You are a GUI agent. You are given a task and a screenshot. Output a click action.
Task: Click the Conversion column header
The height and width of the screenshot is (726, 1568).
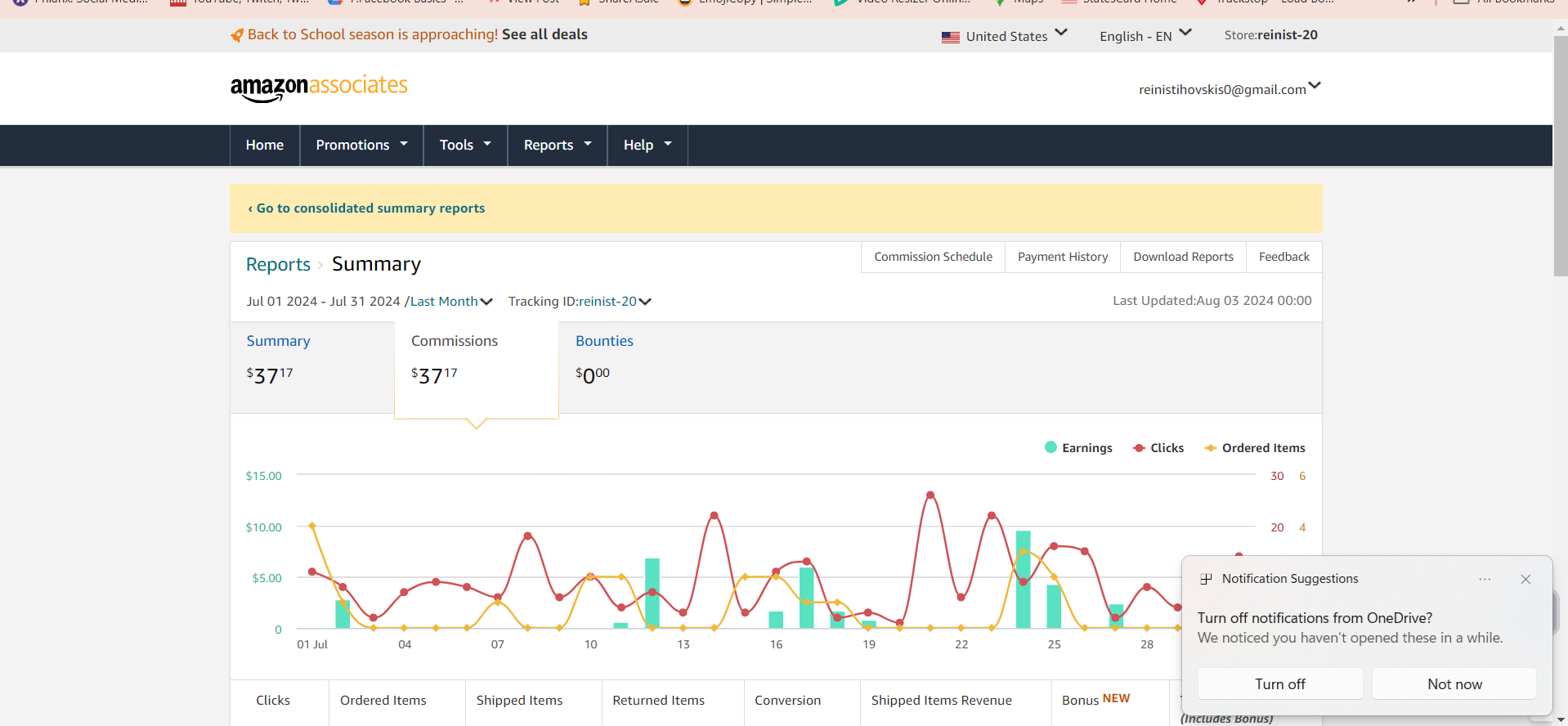[x=787, y=701]
